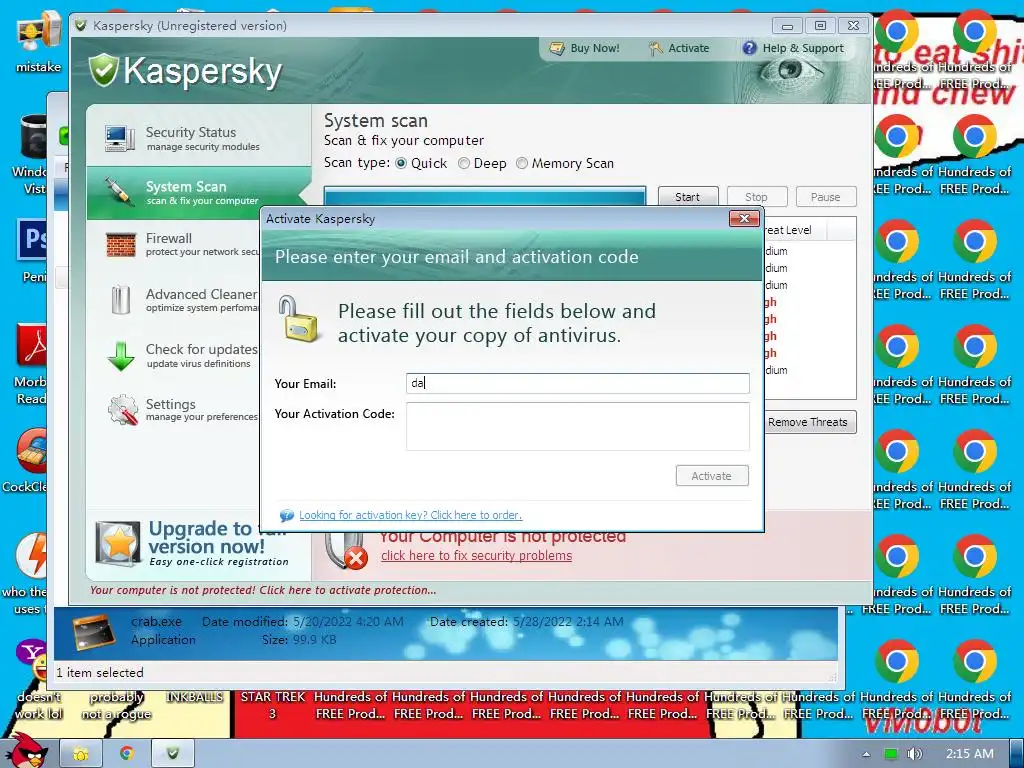Image resolution: width=1024 pixels, height=768 pixels.
Task: Click the Your Email input field
Action: pyautogui.click(x=577, y=383)
